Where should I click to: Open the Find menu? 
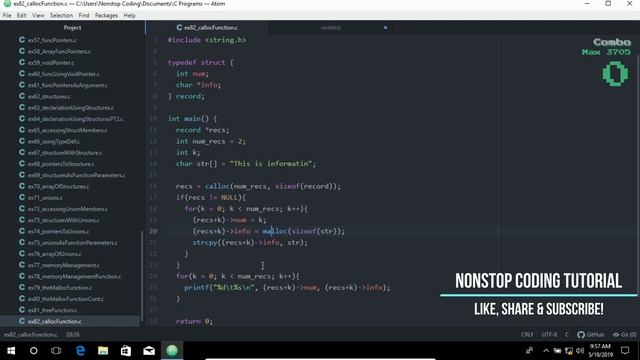84,16
